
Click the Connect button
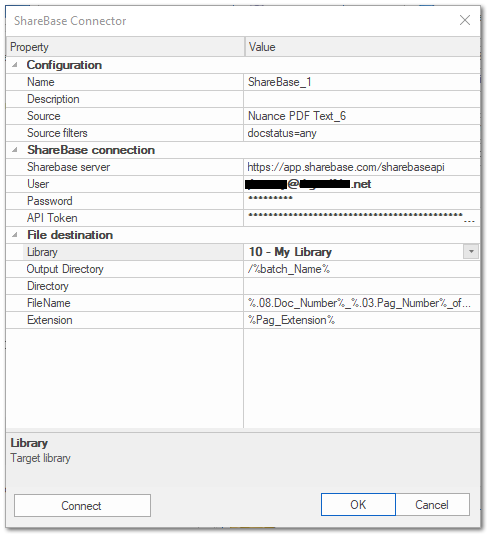[82, 505]
